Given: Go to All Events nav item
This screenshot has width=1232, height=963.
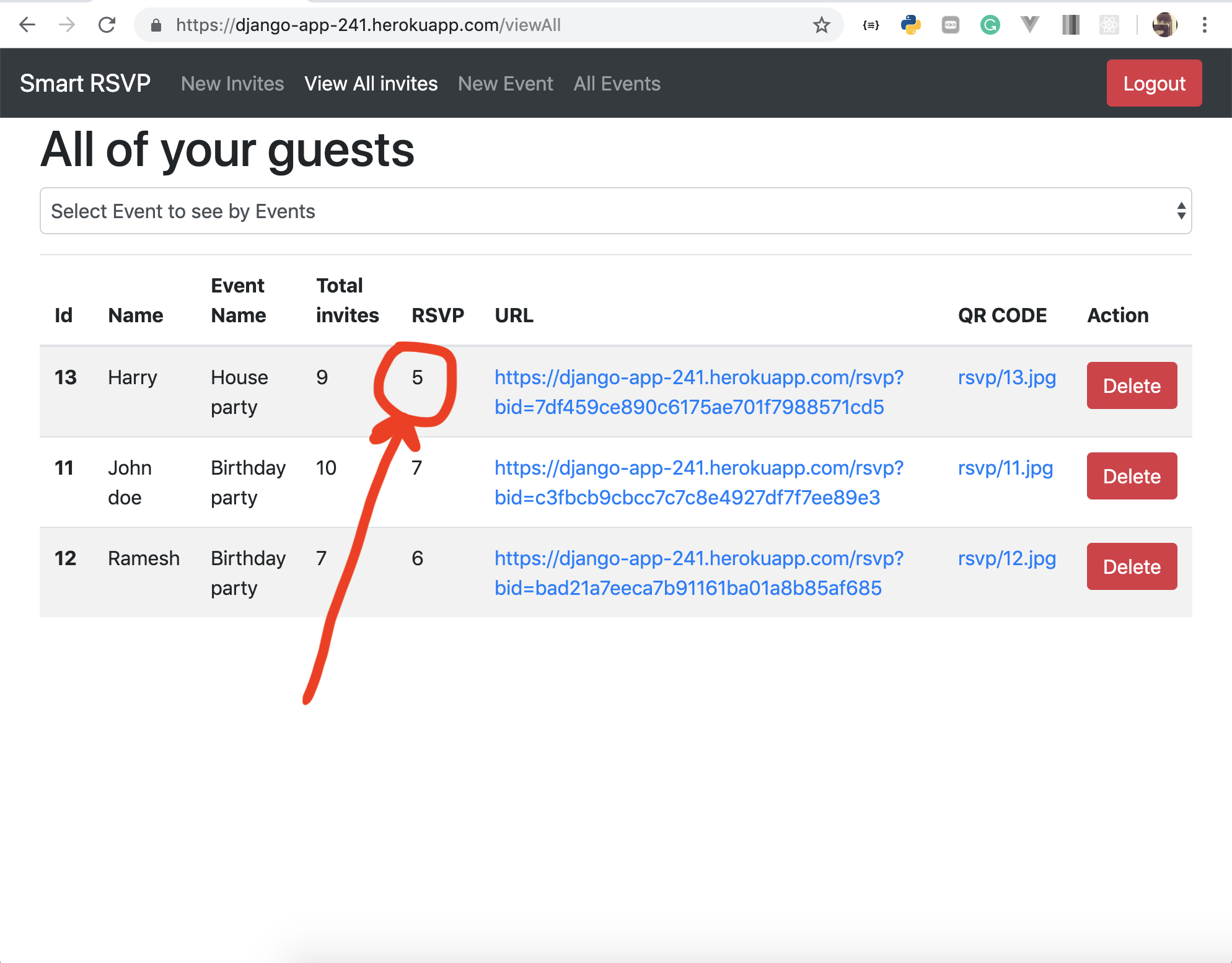Looking at the screenshot, I should click(x=617, y=84).
